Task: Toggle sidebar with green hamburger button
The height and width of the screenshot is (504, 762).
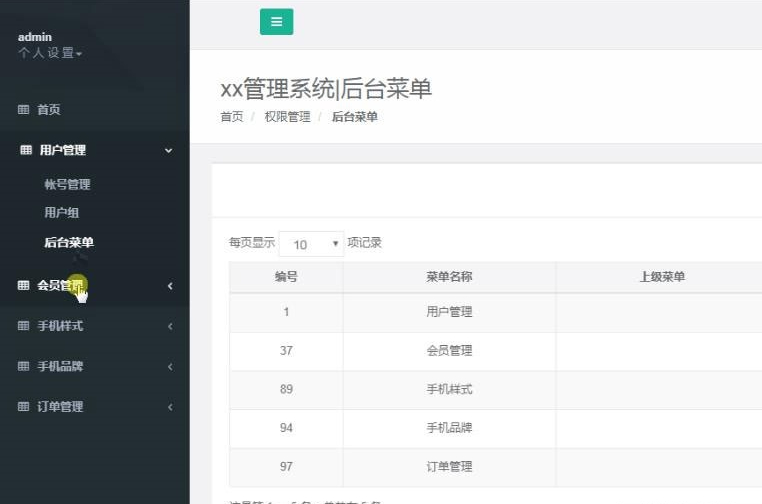Action: coord(277,21)
